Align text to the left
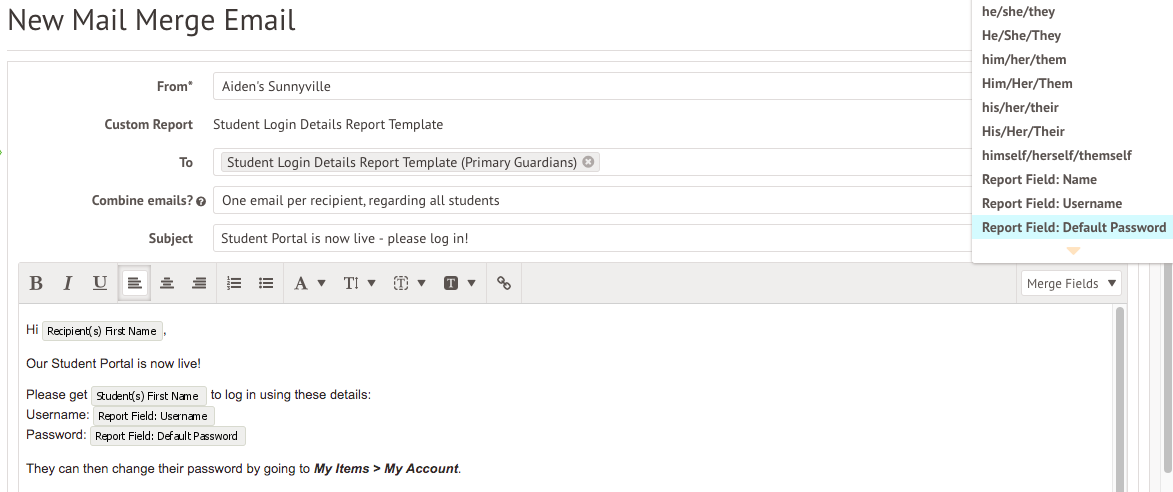1173x492 pixels. (x=134, y=284)
